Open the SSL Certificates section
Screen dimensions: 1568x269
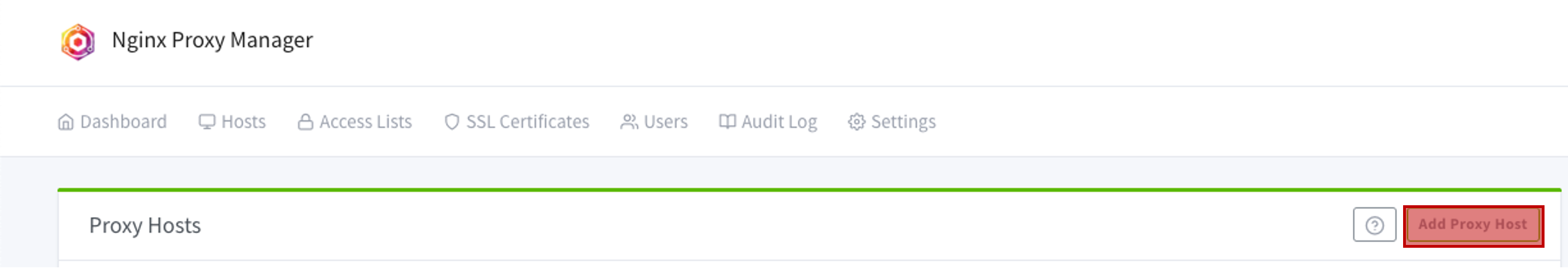pos(517,122)
